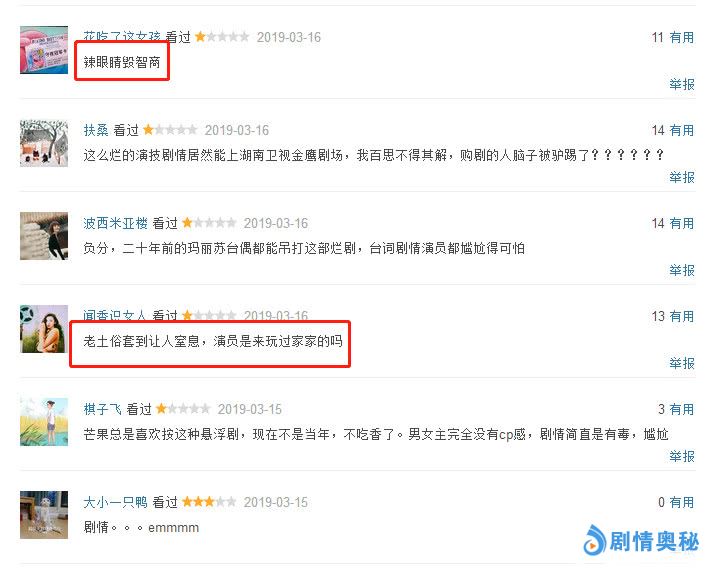Click 举报 under 波西米亚楼's review
Image resolution: width=727 pixels, height=571 pixels.
click(x=682, y=271)
